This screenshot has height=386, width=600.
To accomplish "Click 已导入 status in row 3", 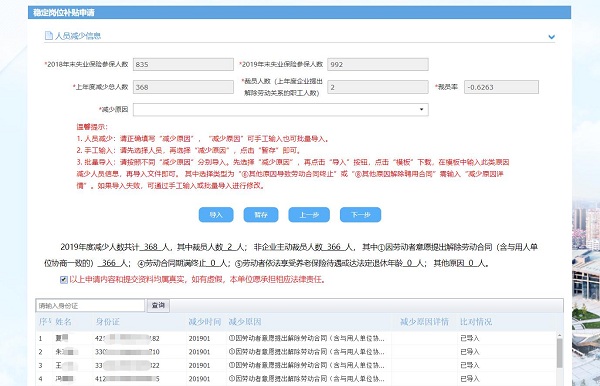I will [470, 365].
